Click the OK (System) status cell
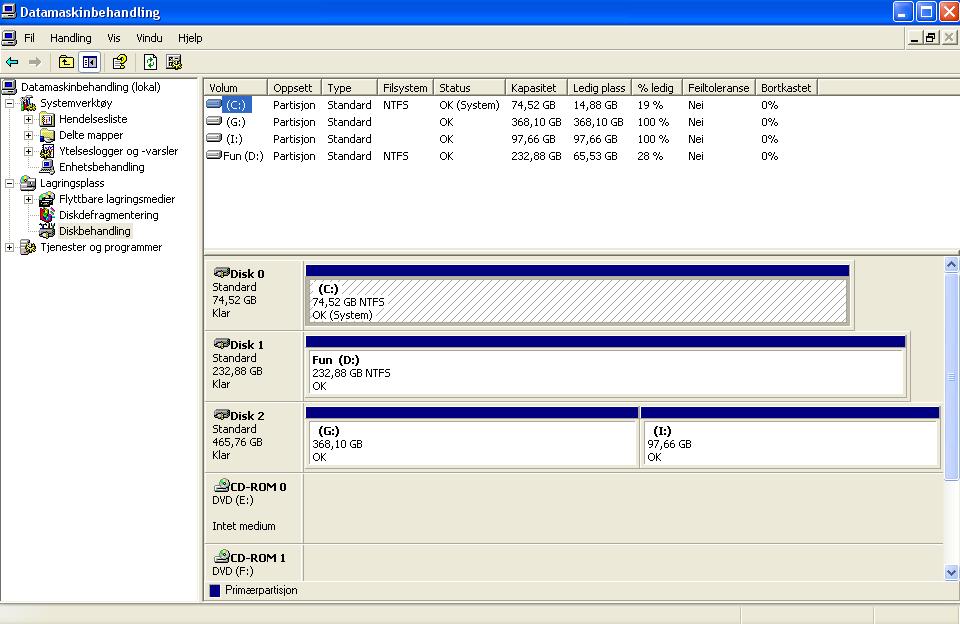Image resolution: width=960 pixels, height=624 pixels. [469, 105]
